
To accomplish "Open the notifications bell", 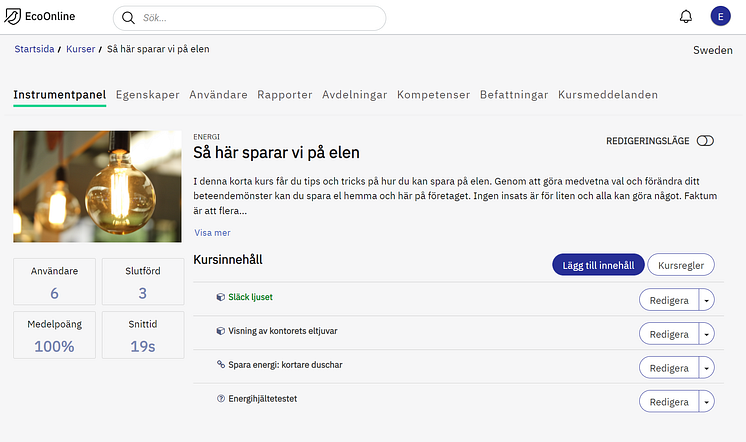I will pos(686,17).
